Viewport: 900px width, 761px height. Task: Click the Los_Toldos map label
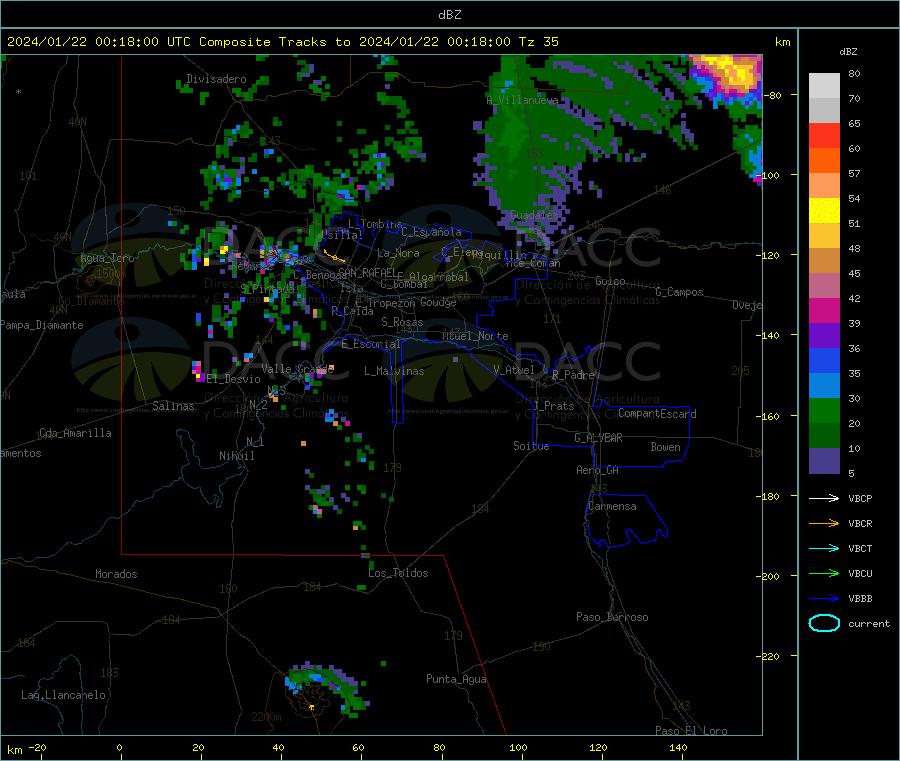tap(398, 573)
